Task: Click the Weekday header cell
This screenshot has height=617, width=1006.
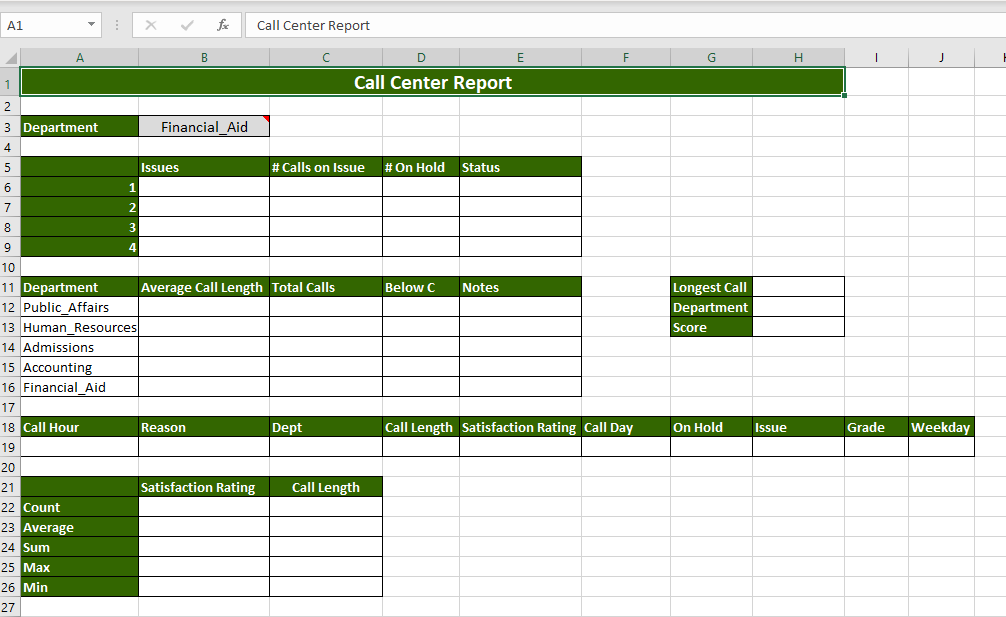Action: pyautogui.click(x=941, y=427)
